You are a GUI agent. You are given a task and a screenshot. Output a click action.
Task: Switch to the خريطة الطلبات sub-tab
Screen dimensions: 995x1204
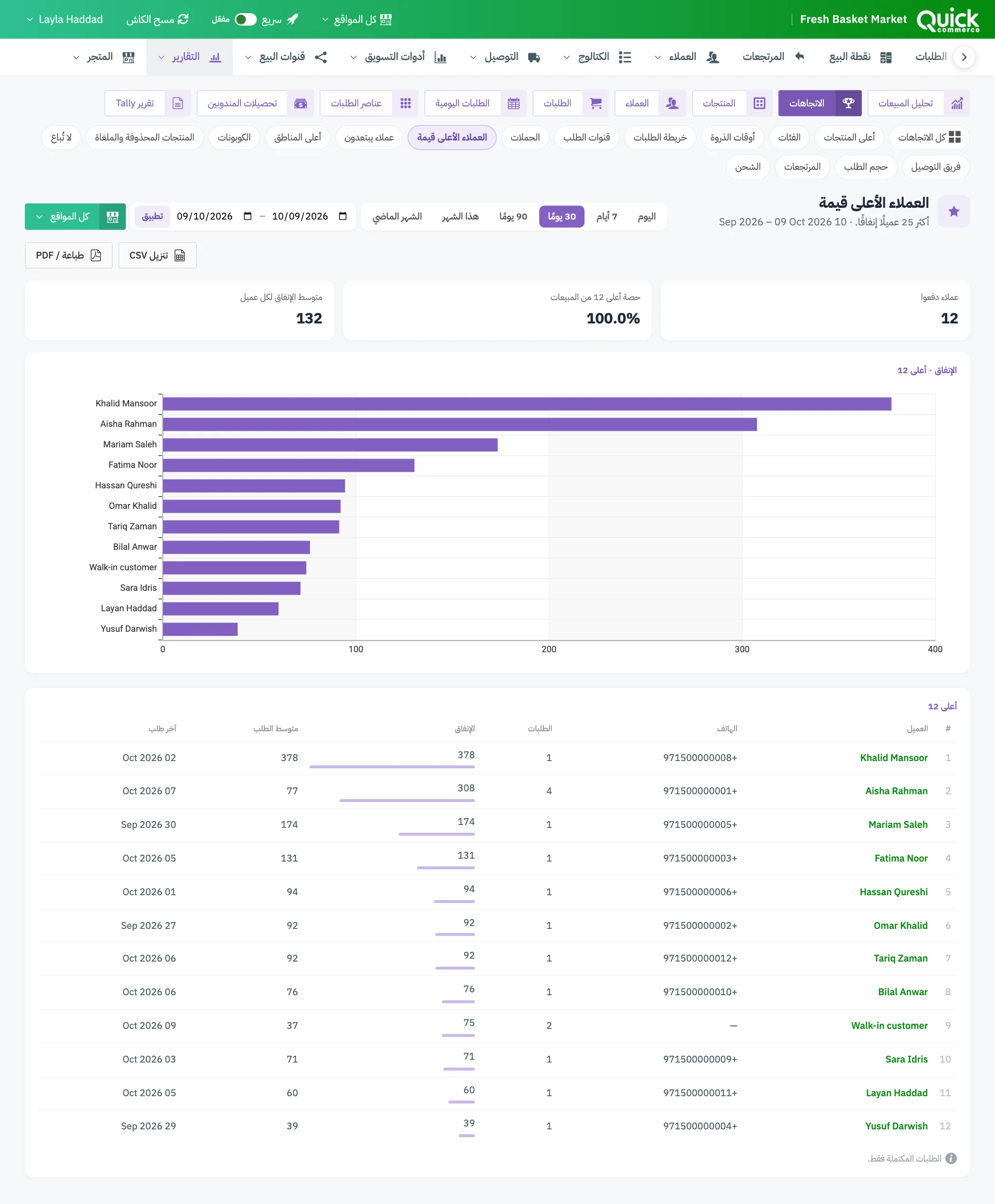click(x=660, y=138)
